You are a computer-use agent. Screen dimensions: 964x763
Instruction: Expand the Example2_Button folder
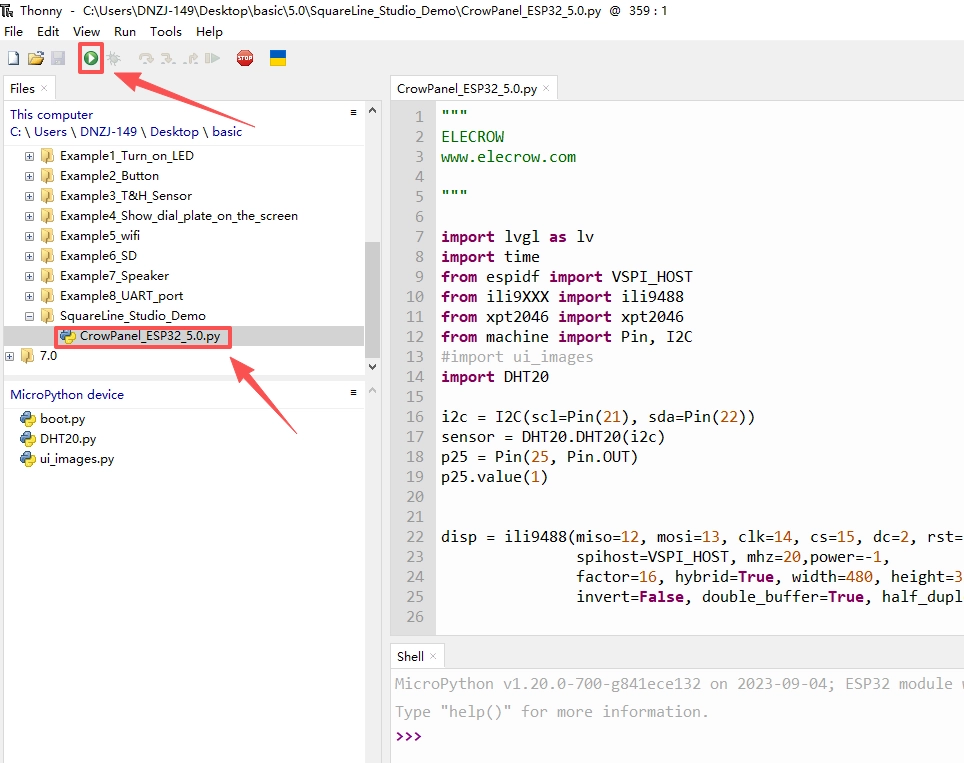coord(30,176)
